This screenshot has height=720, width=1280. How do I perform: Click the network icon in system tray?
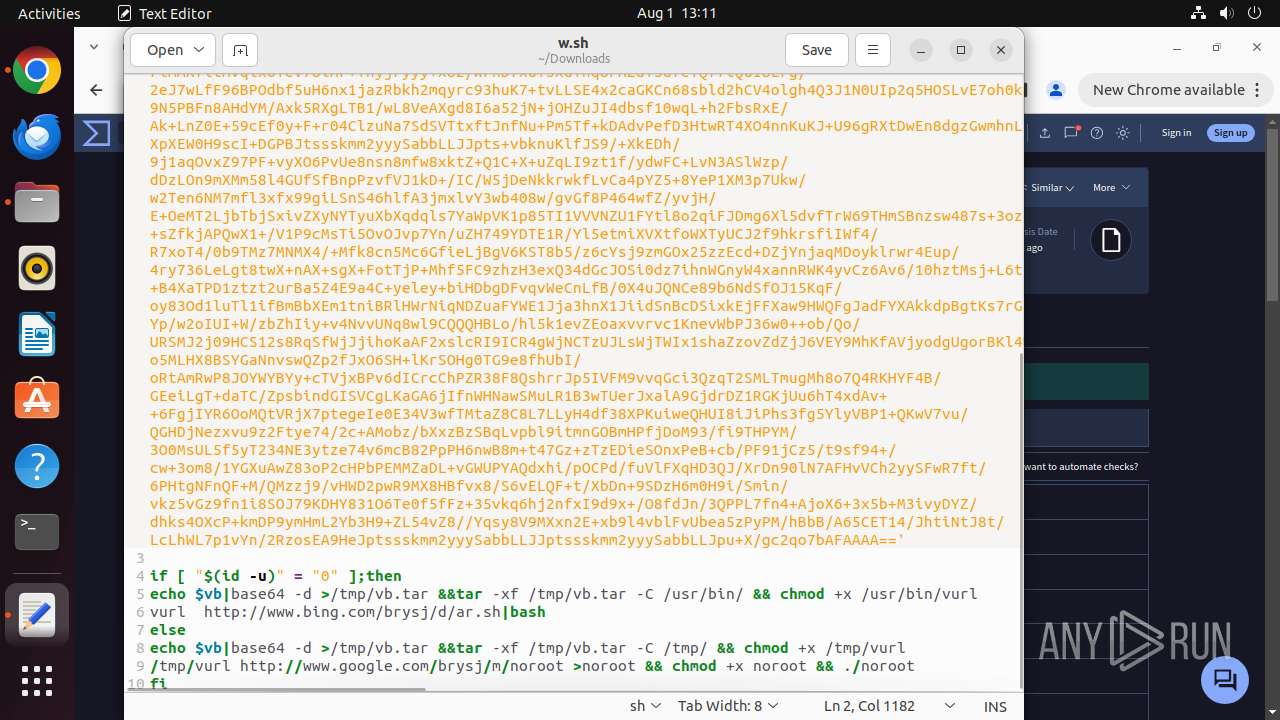coord(1199,13)
